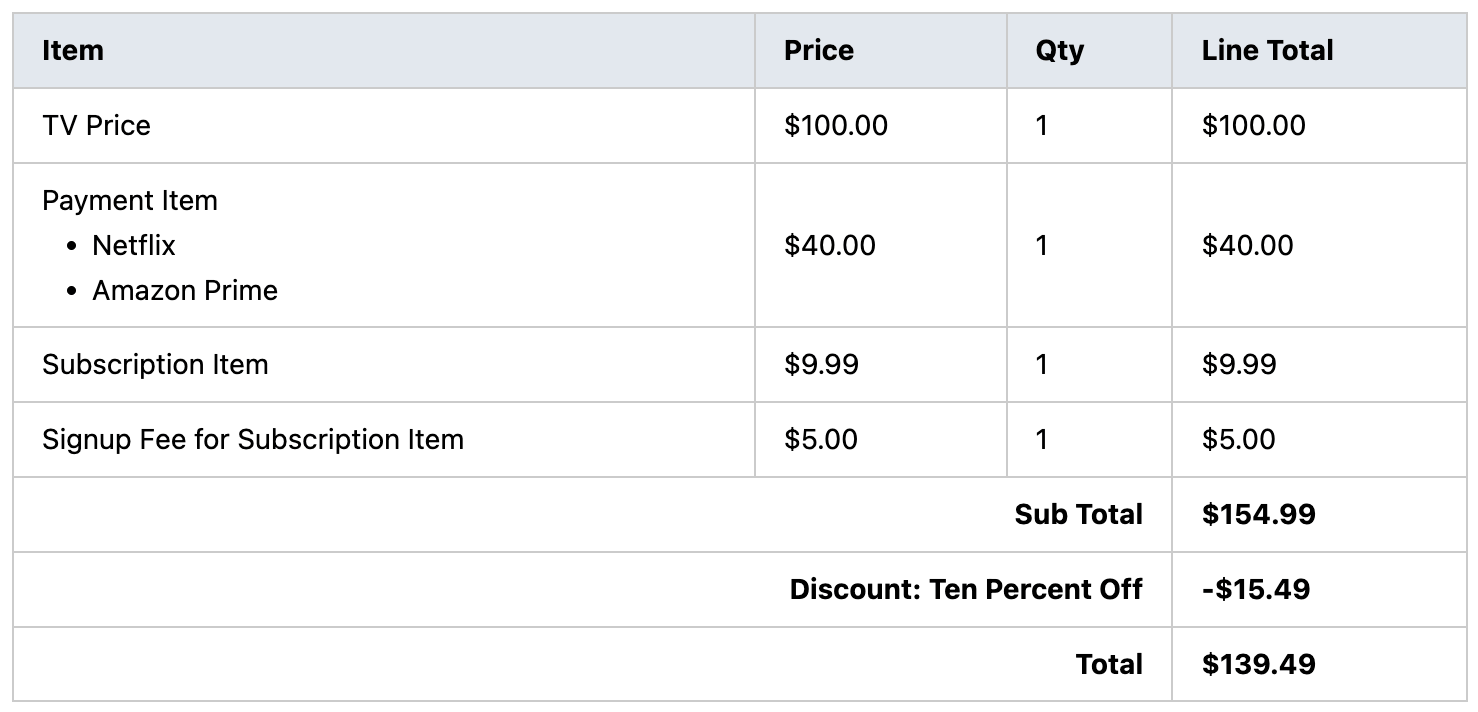Click the $154.99 sub total amount

coord(1258,515)
